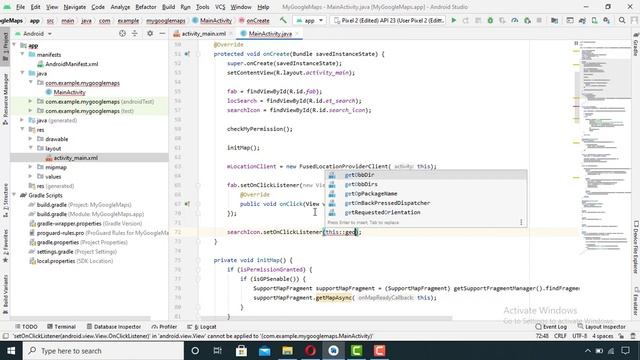The height and width of the screenshot is (360, 640).
Task: Open the Layout Inspector
Action: (601, 327)
